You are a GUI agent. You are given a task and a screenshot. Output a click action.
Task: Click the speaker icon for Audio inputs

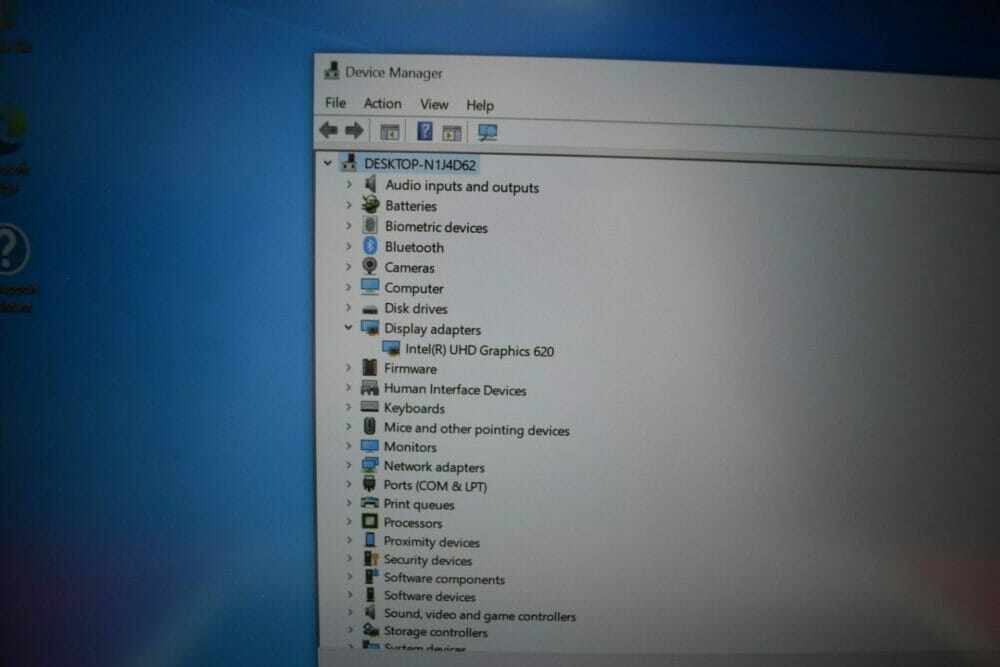[x=370, y=184]
